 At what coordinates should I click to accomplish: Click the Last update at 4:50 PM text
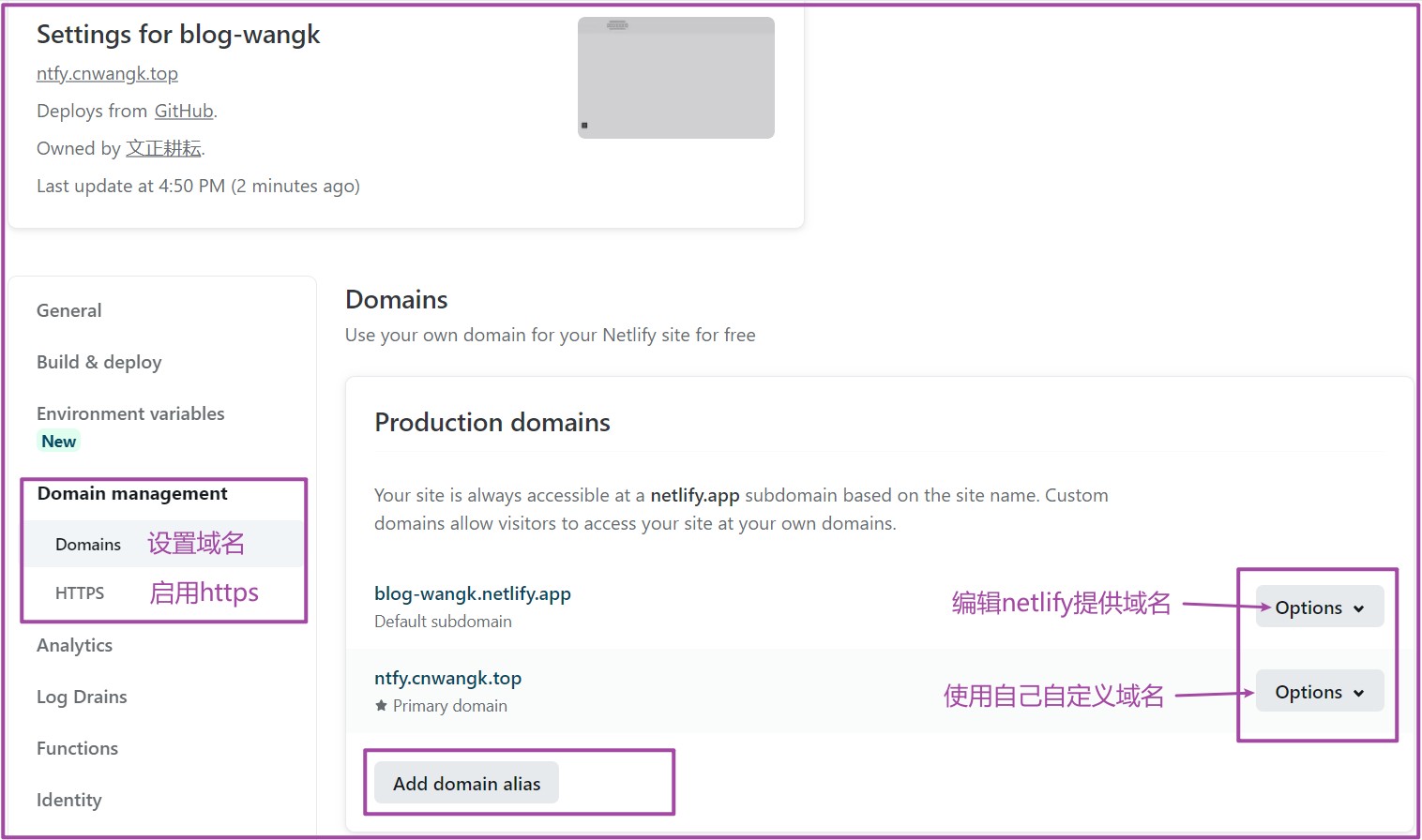[x=198, y=186]
